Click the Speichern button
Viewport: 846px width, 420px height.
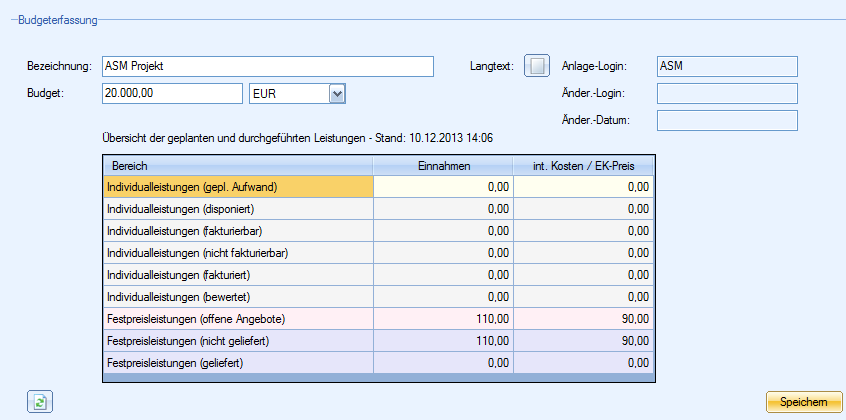tap(803, 402)
